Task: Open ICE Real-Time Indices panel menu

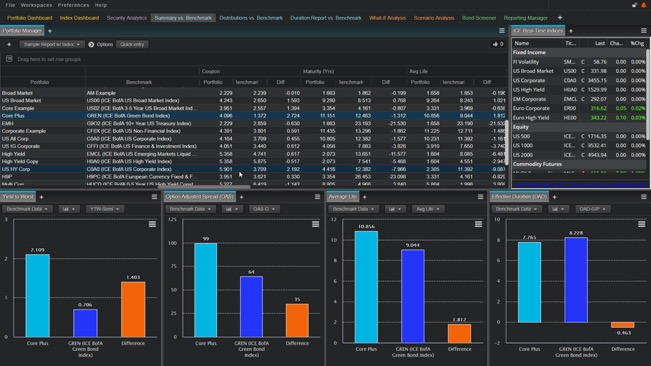Action: pos(644,31)
